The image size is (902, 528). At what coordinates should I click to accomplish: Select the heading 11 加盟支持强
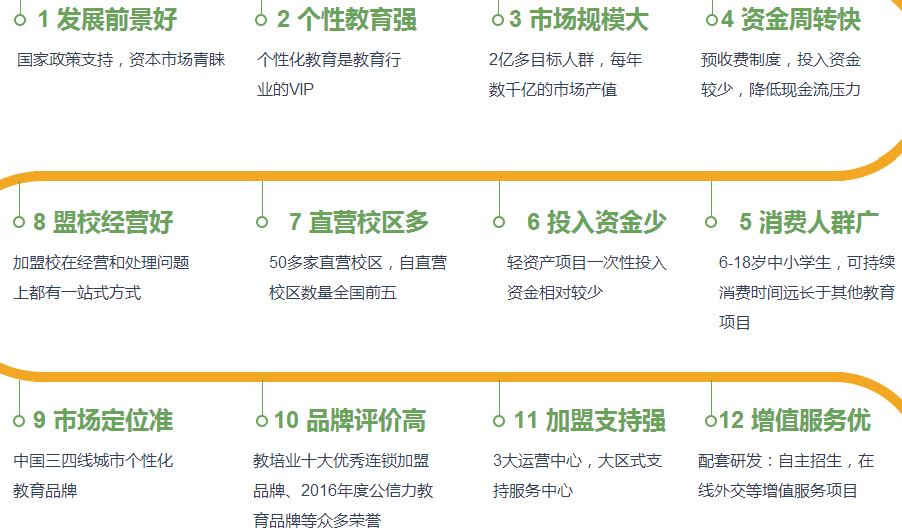(x=590, y=420)
